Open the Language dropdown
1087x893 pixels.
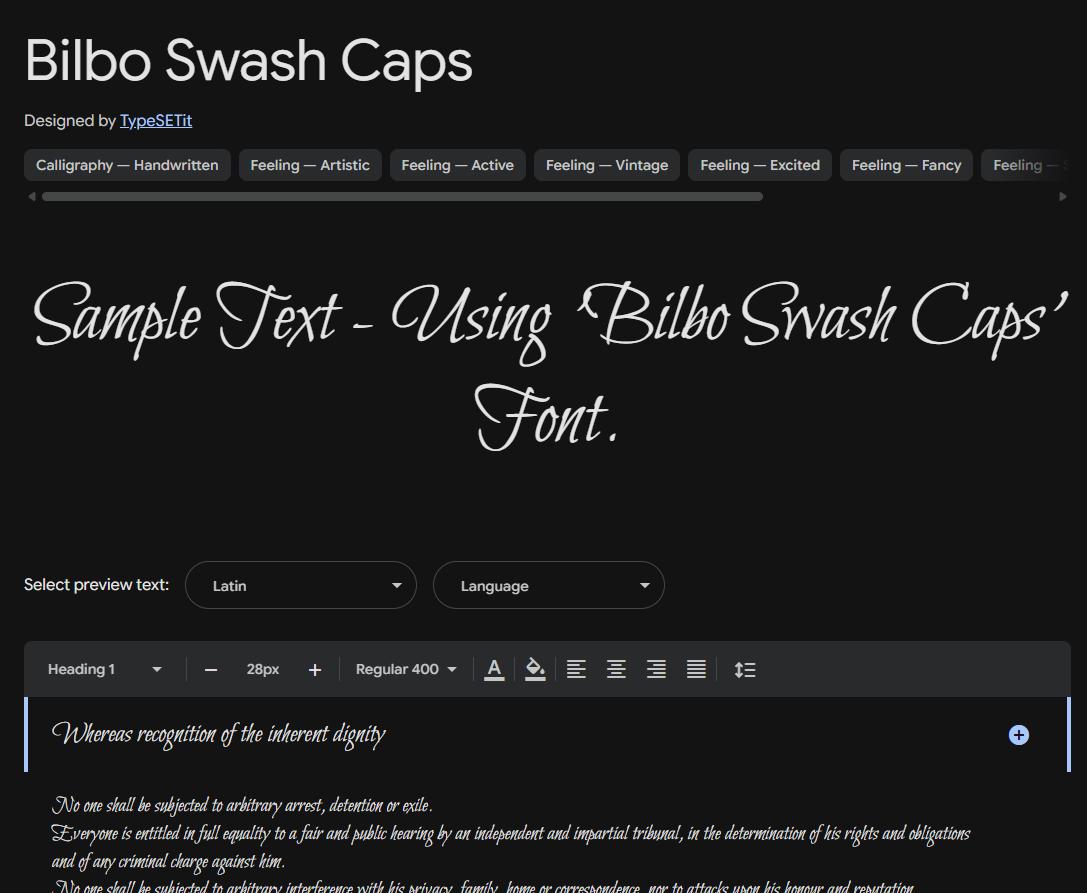coord(548,585)
